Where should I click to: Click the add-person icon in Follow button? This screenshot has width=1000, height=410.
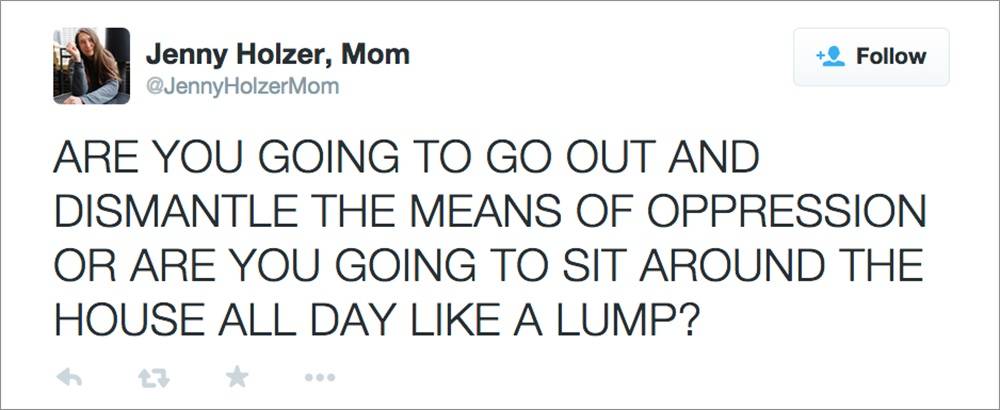click(x=831, y=57)
